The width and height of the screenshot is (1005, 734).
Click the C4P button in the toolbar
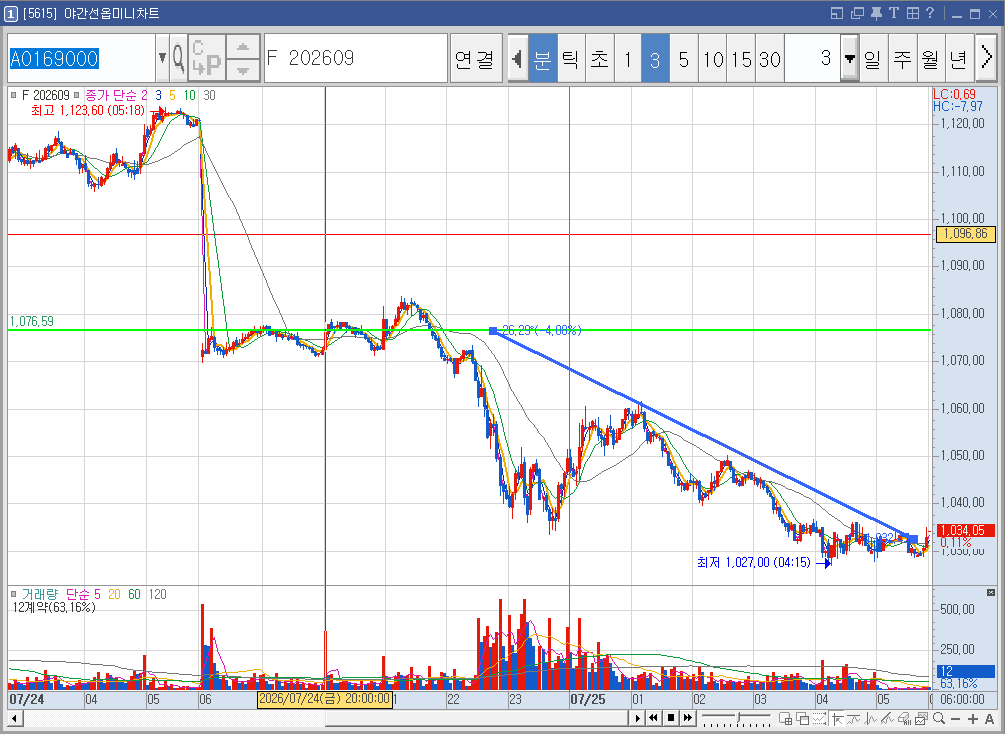coord(206,58)
